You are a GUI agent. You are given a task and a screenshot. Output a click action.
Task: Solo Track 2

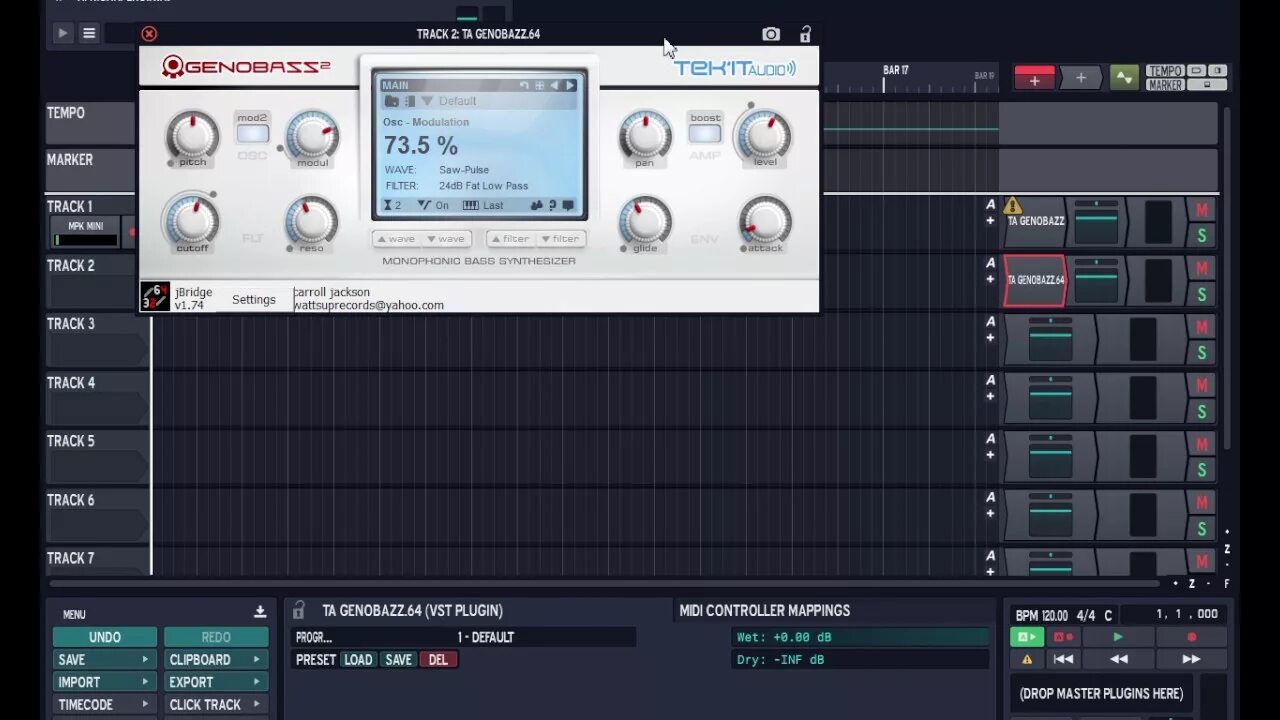point(1201,294)
